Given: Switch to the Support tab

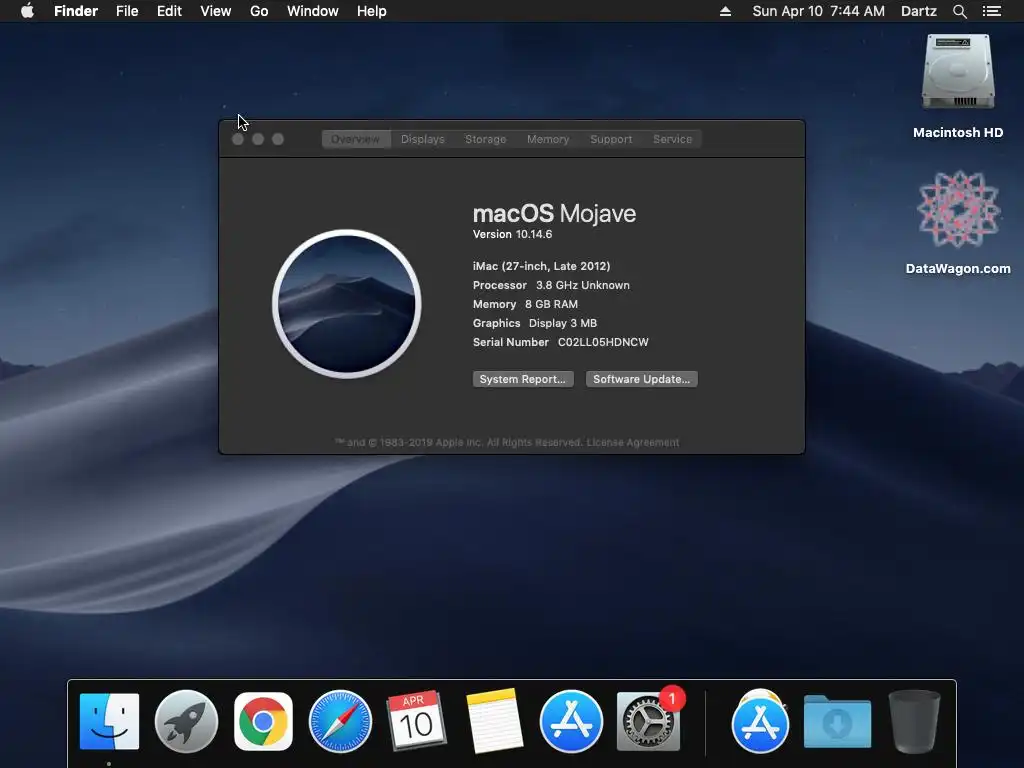Looking at the screenshot, I should click(611, 139).
